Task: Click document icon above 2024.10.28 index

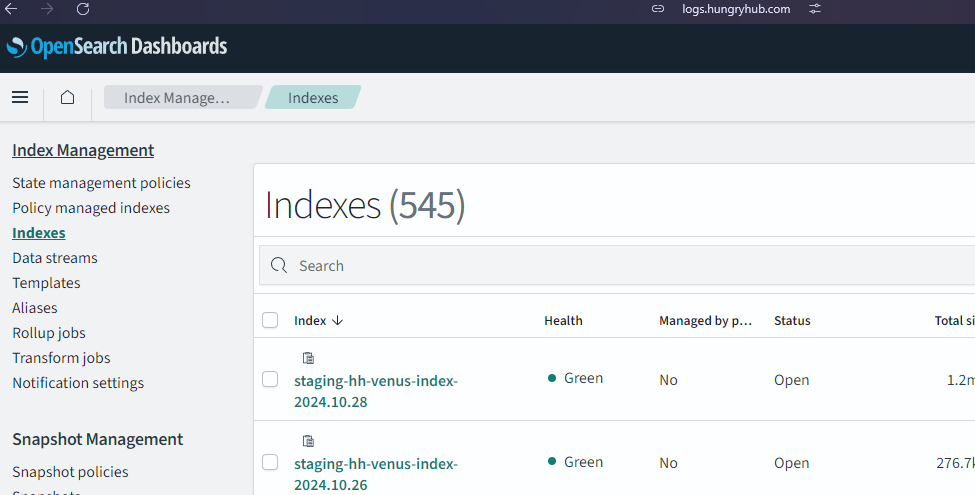Action: pos(308,358)
